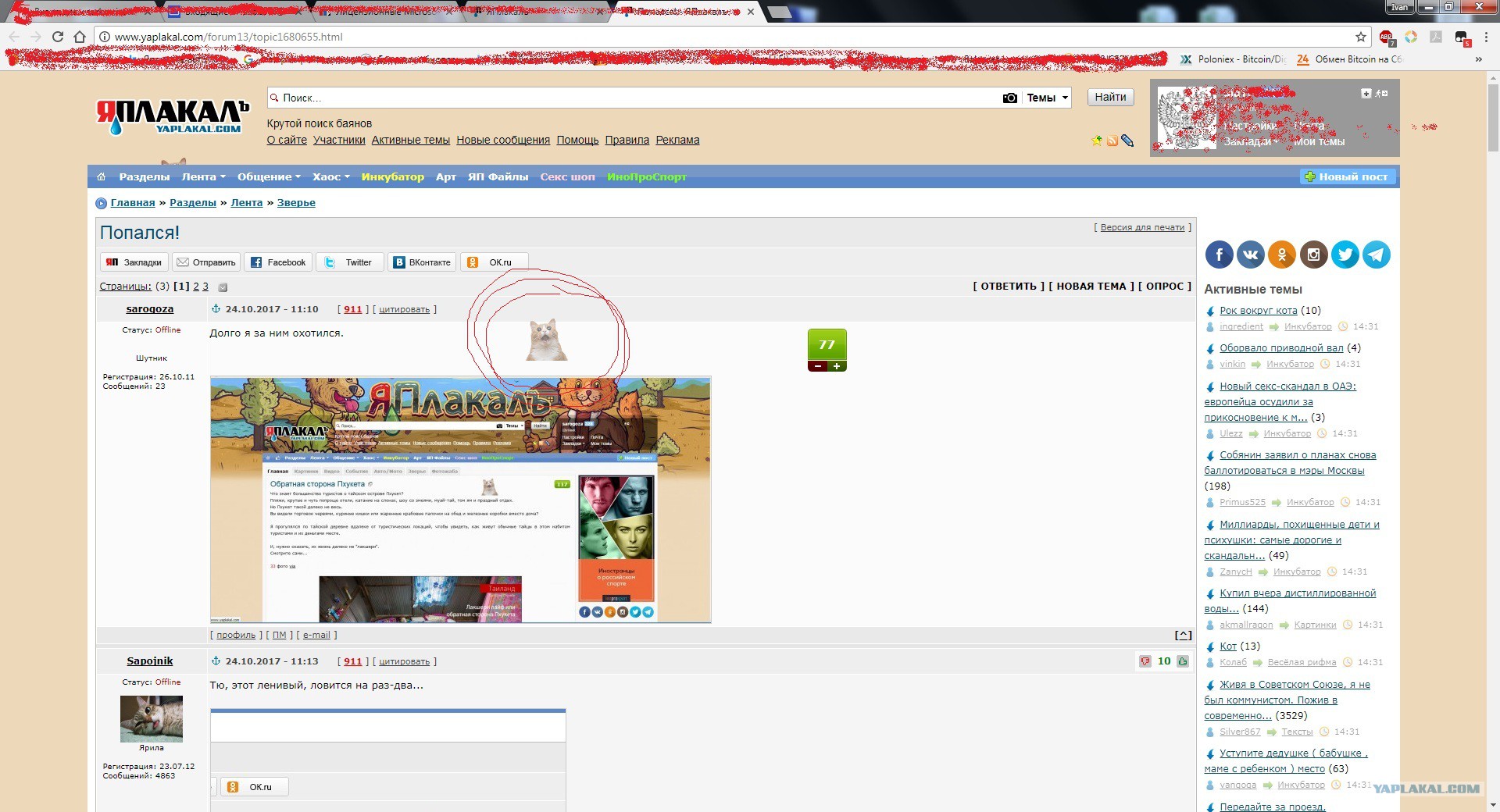Open the RSS feed icon
This screenshot has width=1500, height=812.
click(x=1112, y=141)
